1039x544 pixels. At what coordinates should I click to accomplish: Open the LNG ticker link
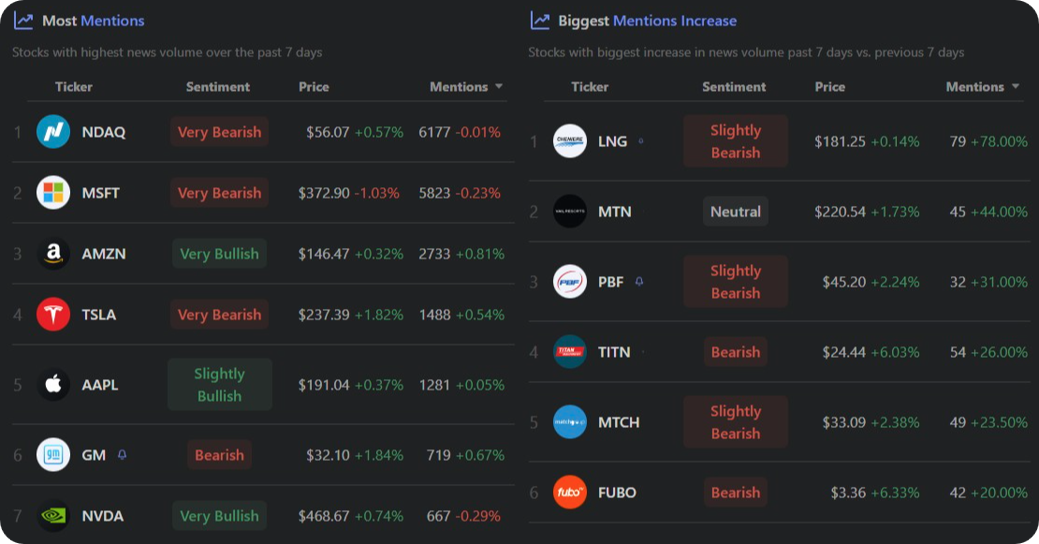pos(612,141)
